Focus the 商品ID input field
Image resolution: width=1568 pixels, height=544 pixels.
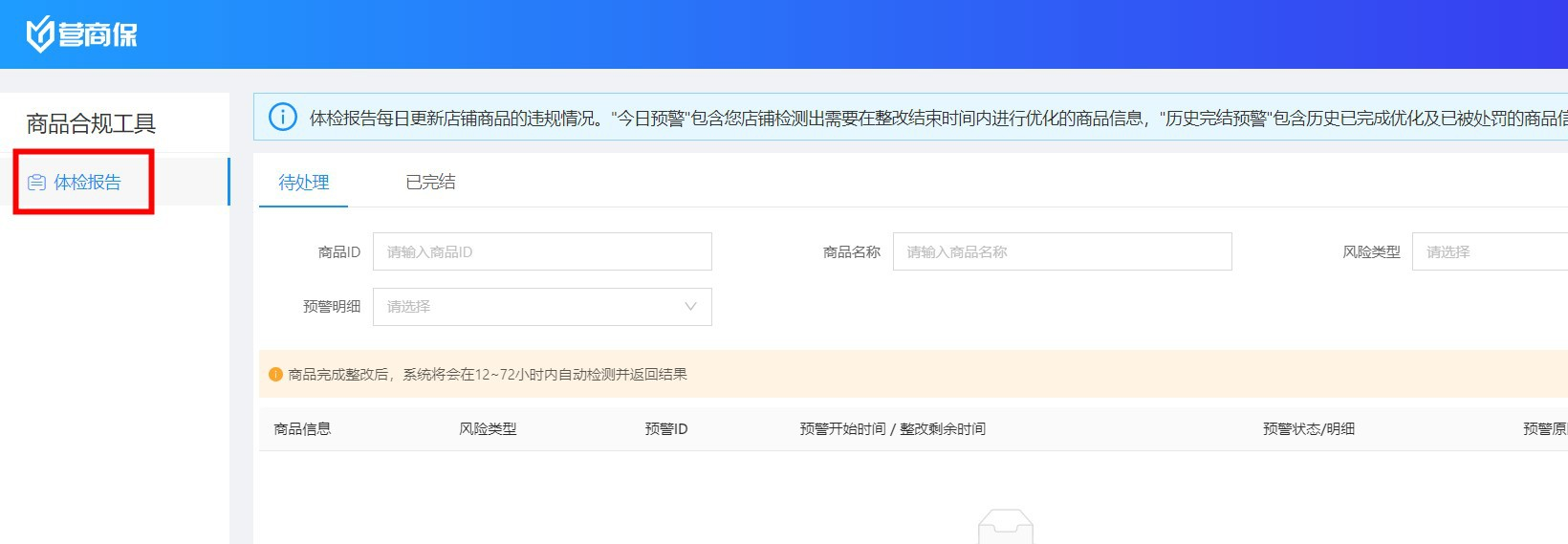542,252
